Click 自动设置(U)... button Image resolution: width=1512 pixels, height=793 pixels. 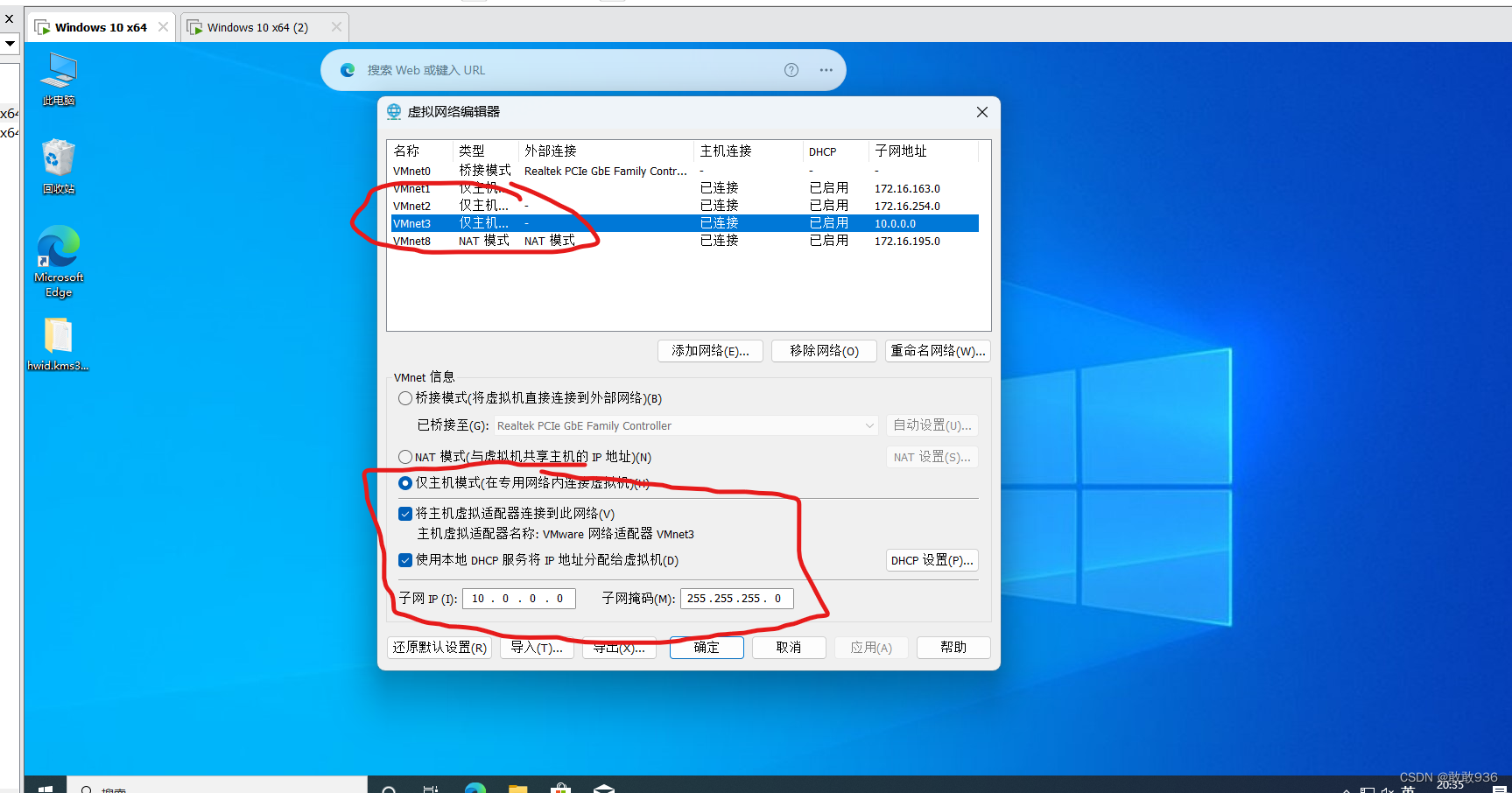[x=932, y=425]
